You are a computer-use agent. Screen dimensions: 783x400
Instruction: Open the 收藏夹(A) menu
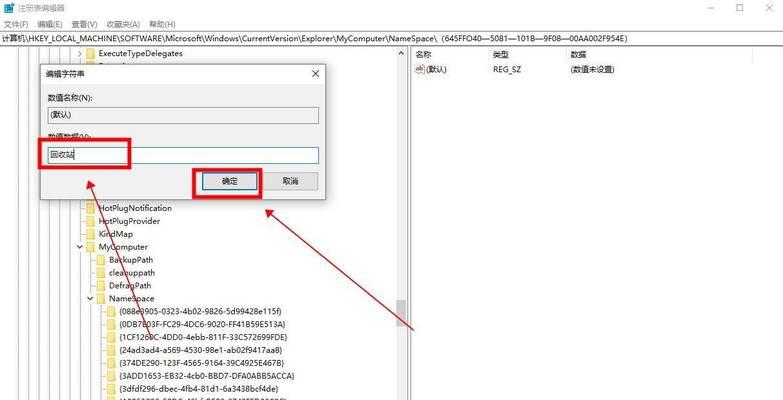click(x=123, y=24)
